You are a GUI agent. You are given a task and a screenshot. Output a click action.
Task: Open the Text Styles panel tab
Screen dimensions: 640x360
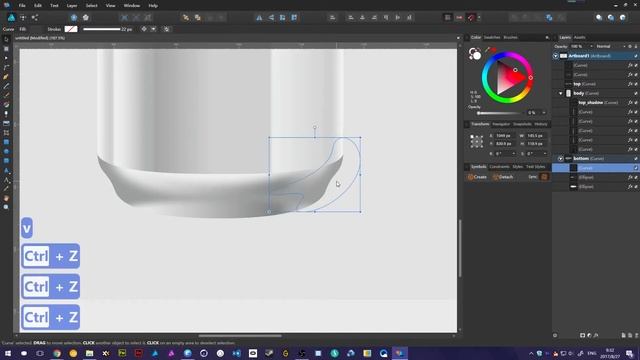pos(535,167)
